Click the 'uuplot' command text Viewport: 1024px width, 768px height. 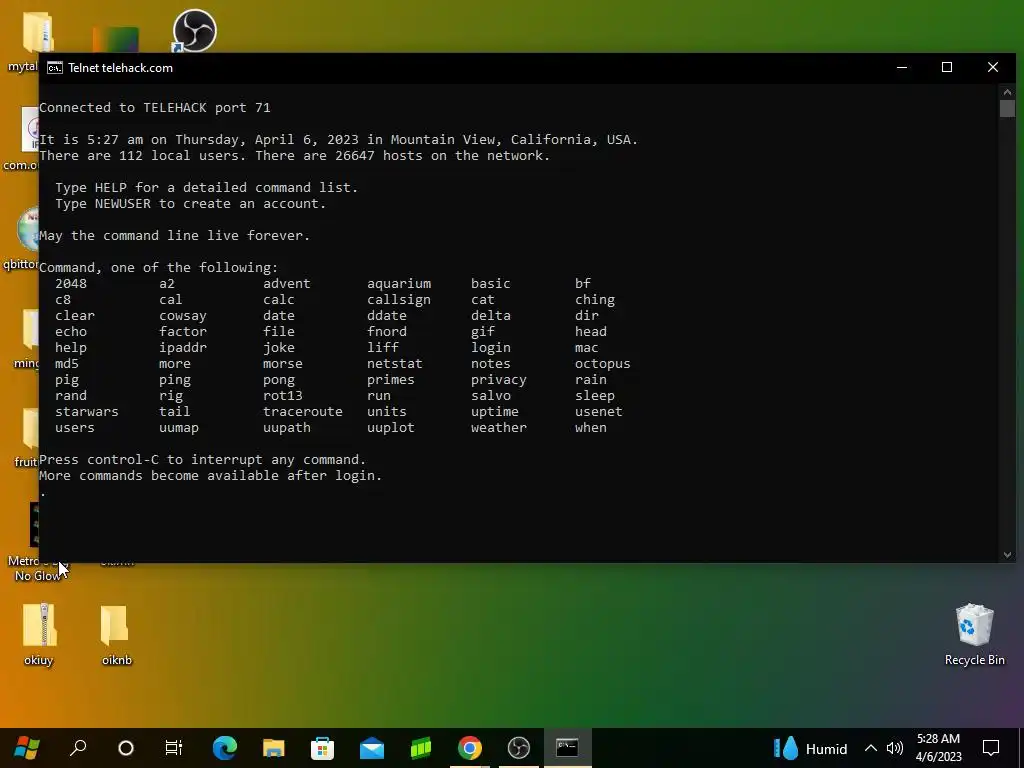[x=391, y=428]
